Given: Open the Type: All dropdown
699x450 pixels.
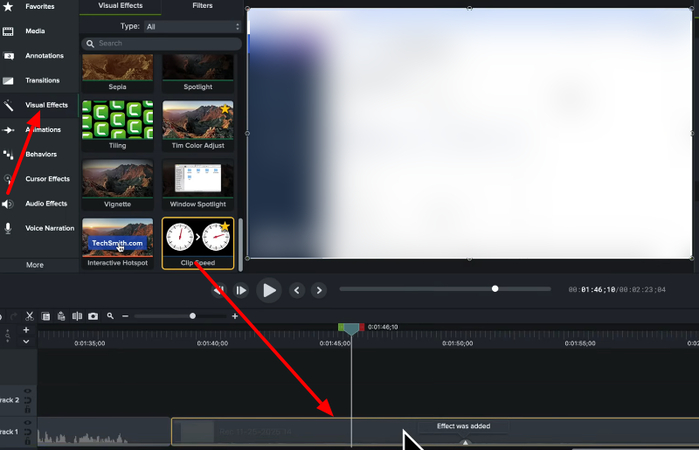Looking at the screenshot, I should 193,27.
